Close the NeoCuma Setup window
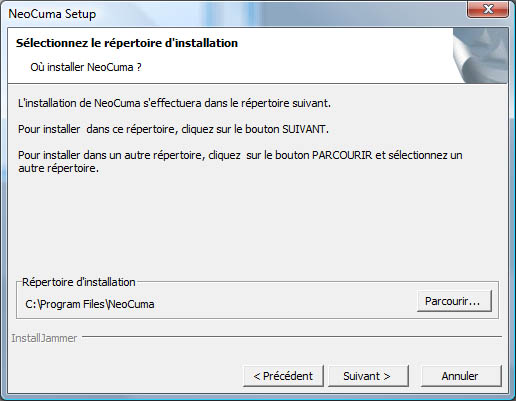 point(488,9)
